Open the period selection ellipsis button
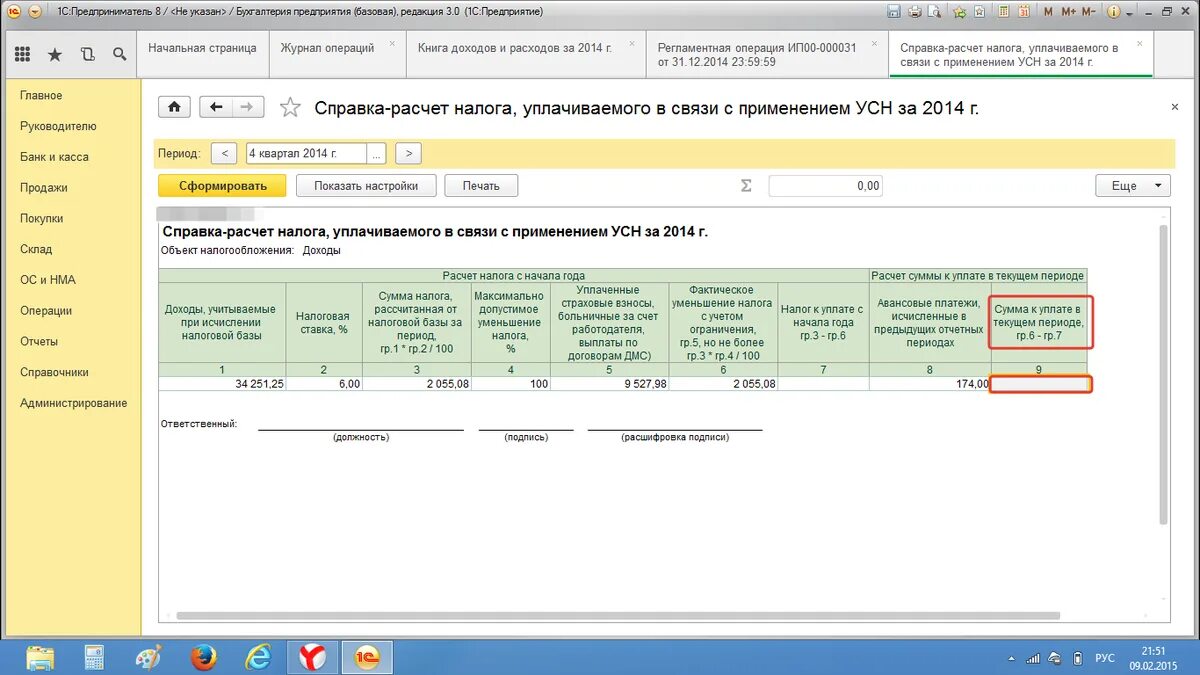1200x675 pixels. point(376,154)
